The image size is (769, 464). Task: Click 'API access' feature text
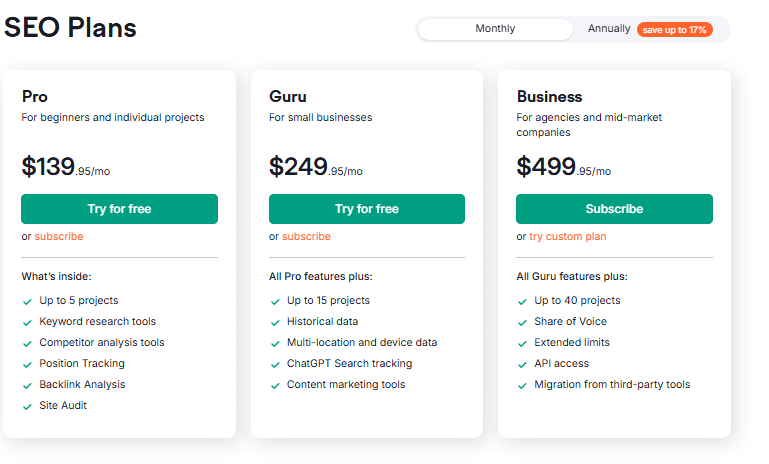pos(562,363)
